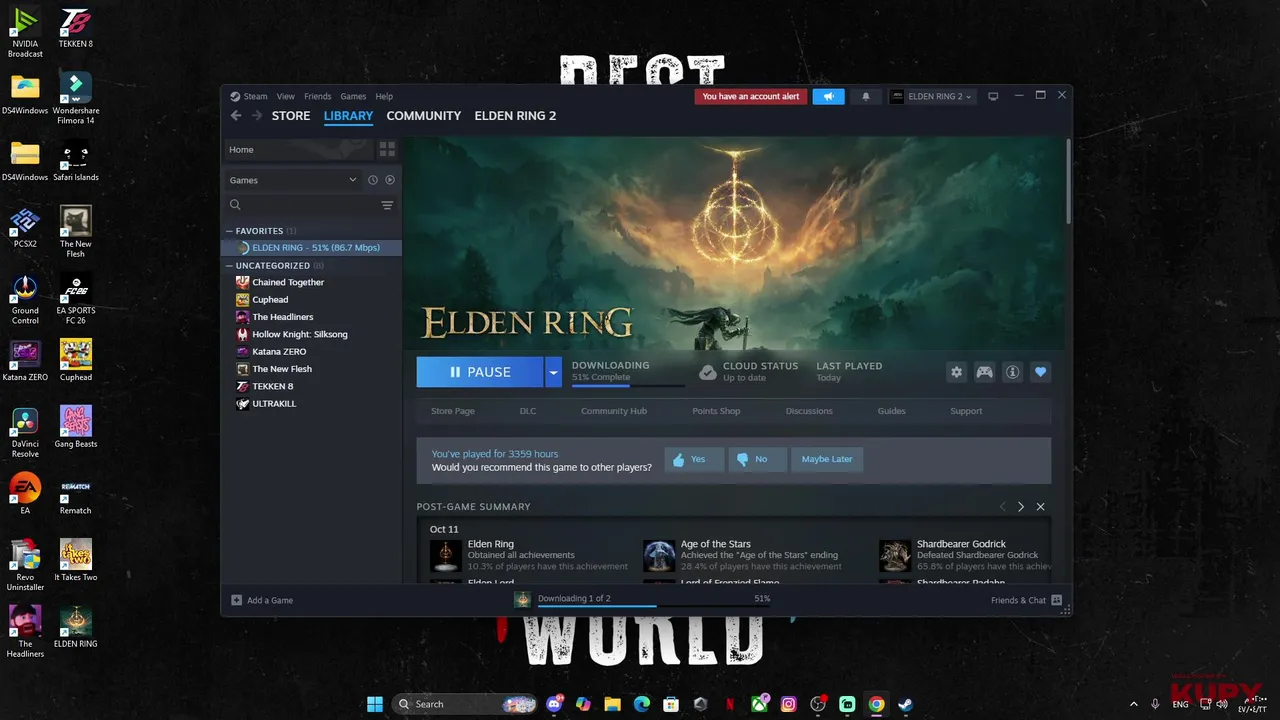Open the announcements megaphone button
The height and width of the screenshot is (720, 1280).
[x=828, y=96]
